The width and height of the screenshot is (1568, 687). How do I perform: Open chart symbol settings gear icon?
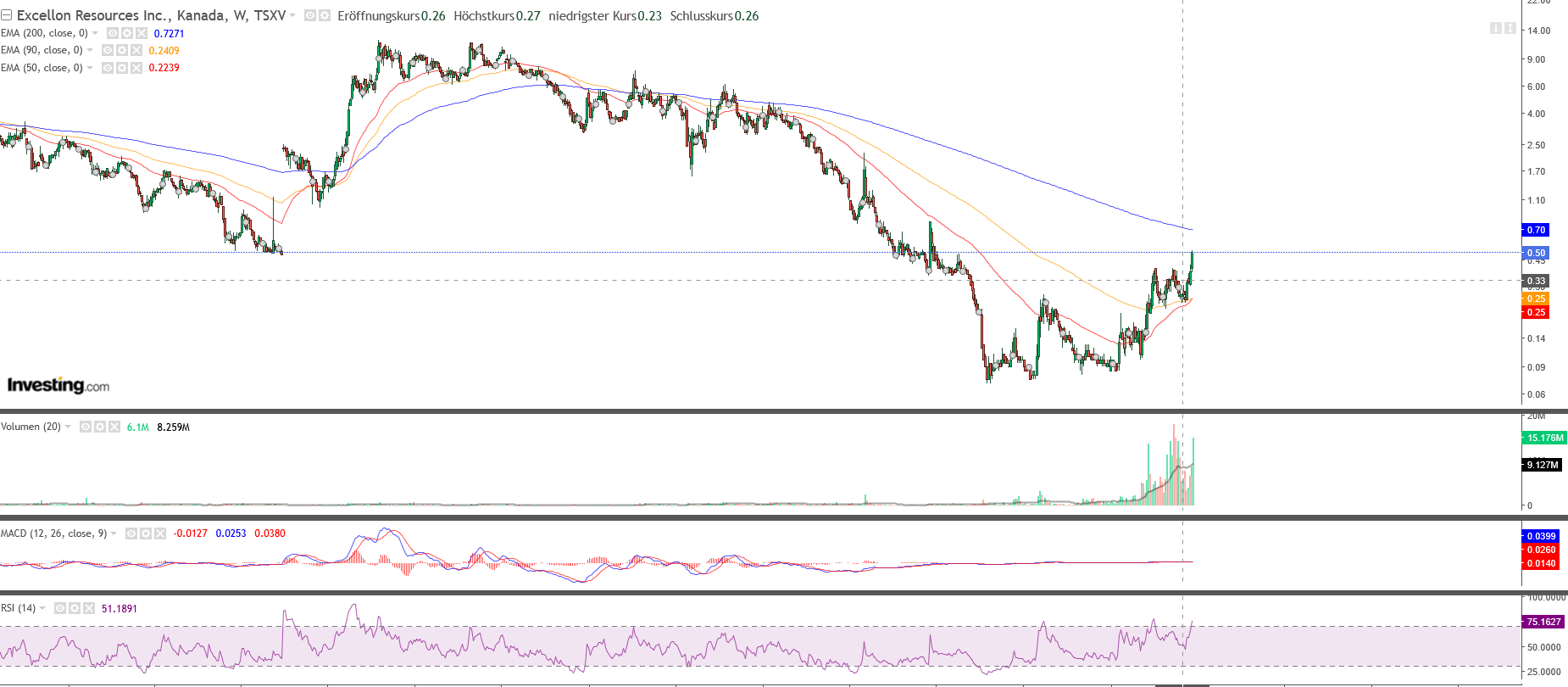[324, 15]
